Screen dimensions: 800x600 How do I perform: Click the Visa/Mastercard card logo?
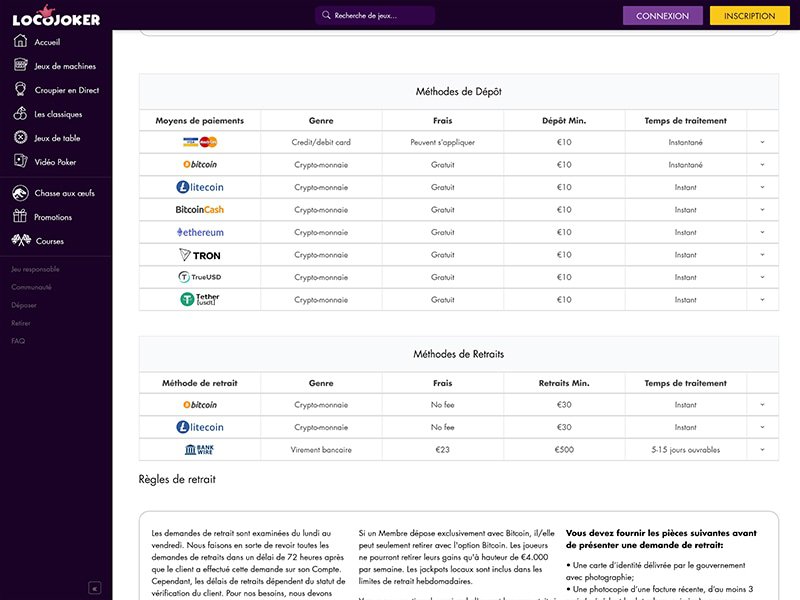200,142
